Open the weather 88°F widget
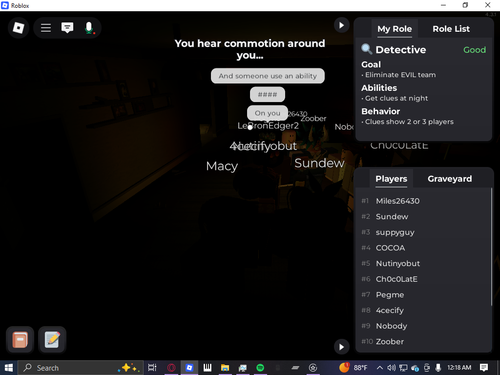 [353, 368]
